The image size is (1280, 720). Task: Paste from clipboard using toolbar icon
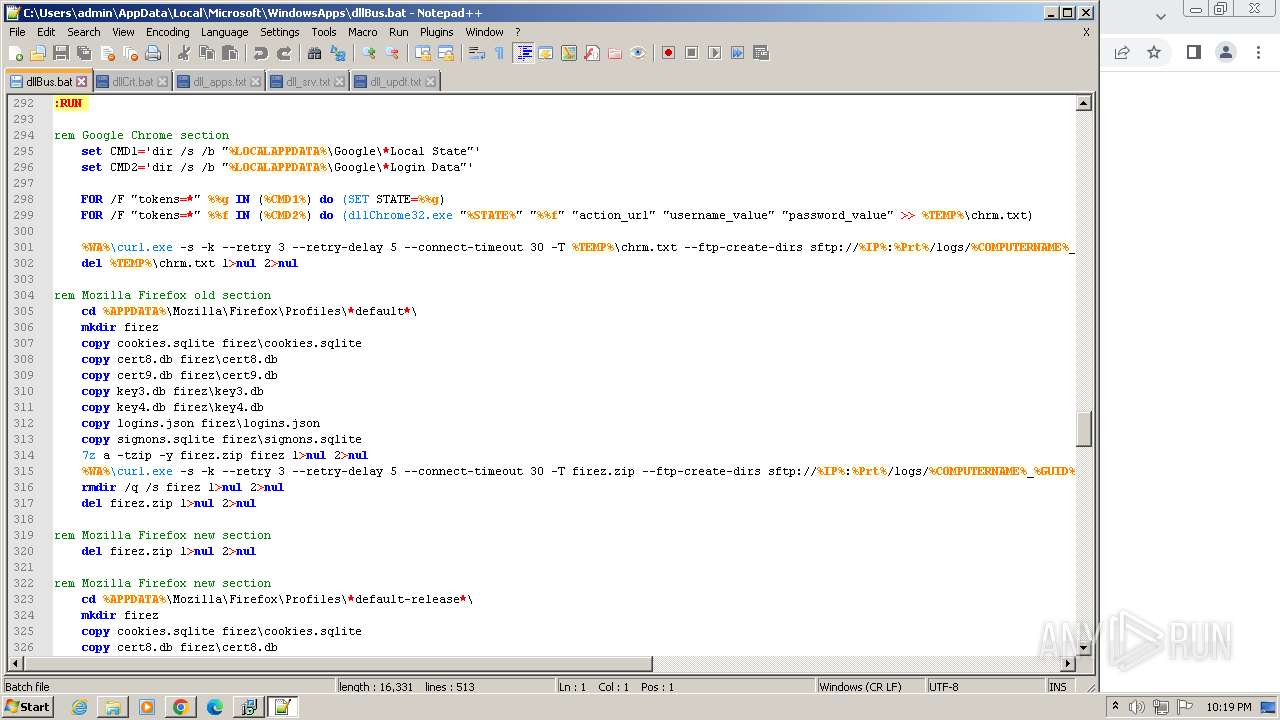pyautogui.click(x=230, y=53)
